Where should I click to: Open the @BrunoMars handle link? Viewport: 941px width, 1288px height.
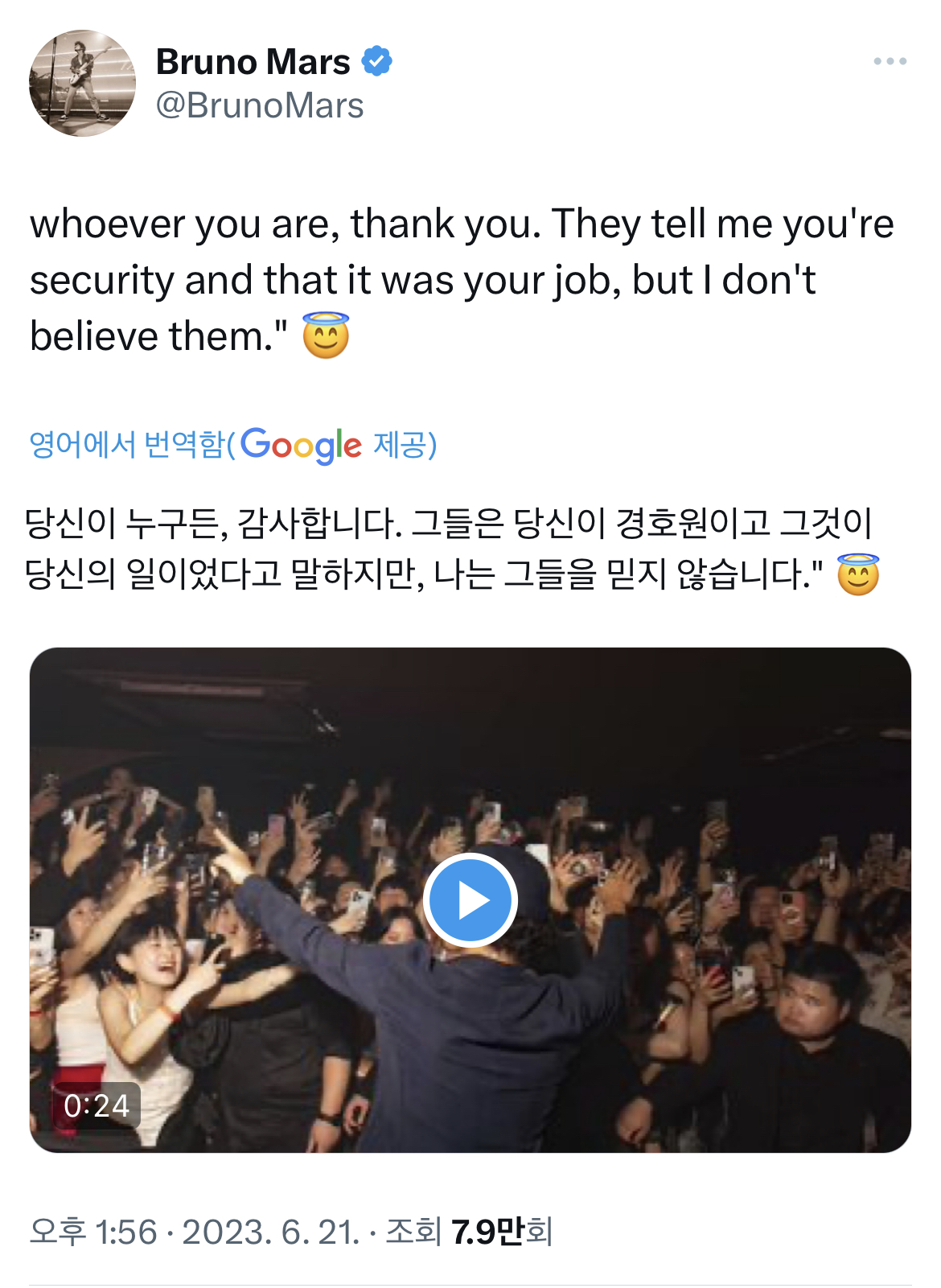(259, 105)
